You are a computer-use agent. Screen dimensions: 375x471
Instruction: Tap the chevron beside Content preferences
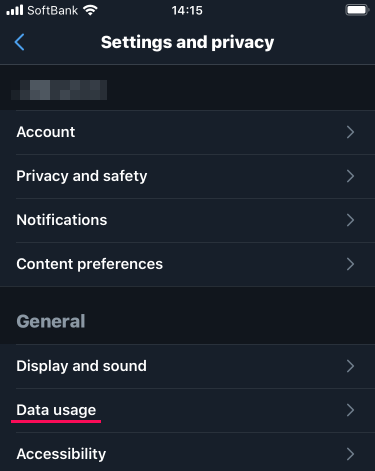(350, 264)
